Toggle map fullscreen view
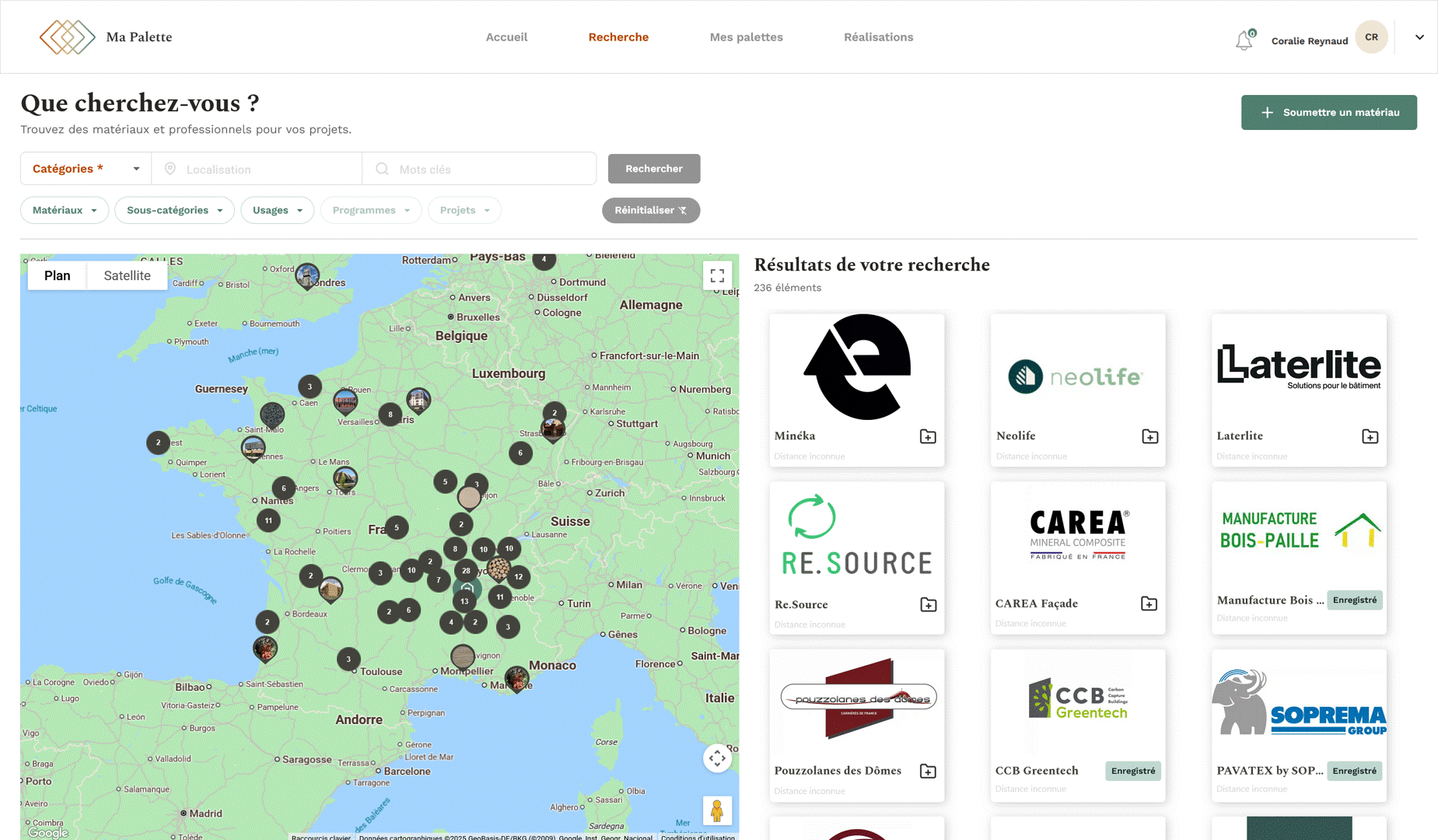Viewport: 1438px width, 840px height. 717,275
